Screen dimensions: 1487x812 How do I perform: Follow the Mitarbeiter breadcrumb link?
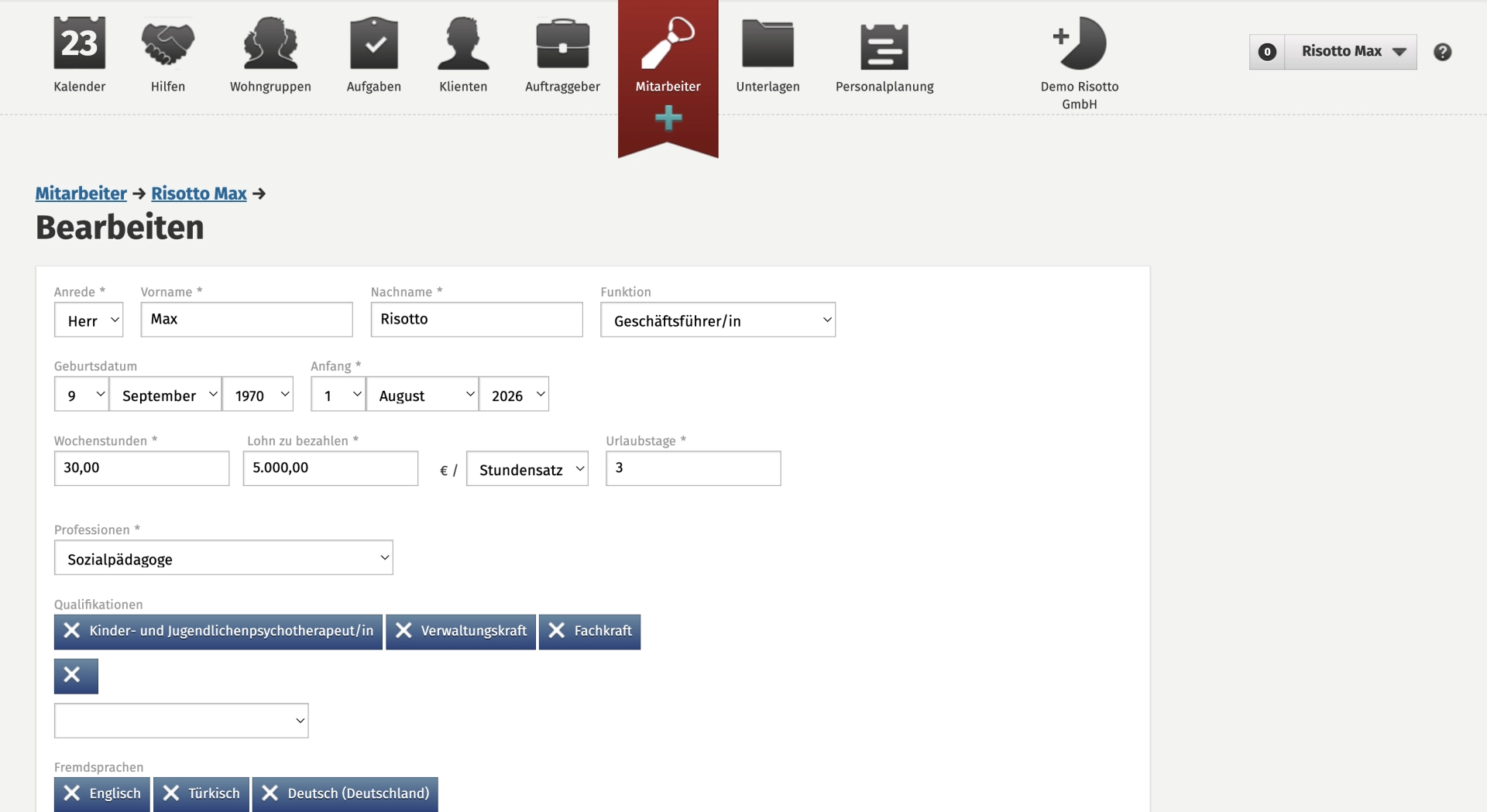(x=81, y=194)
